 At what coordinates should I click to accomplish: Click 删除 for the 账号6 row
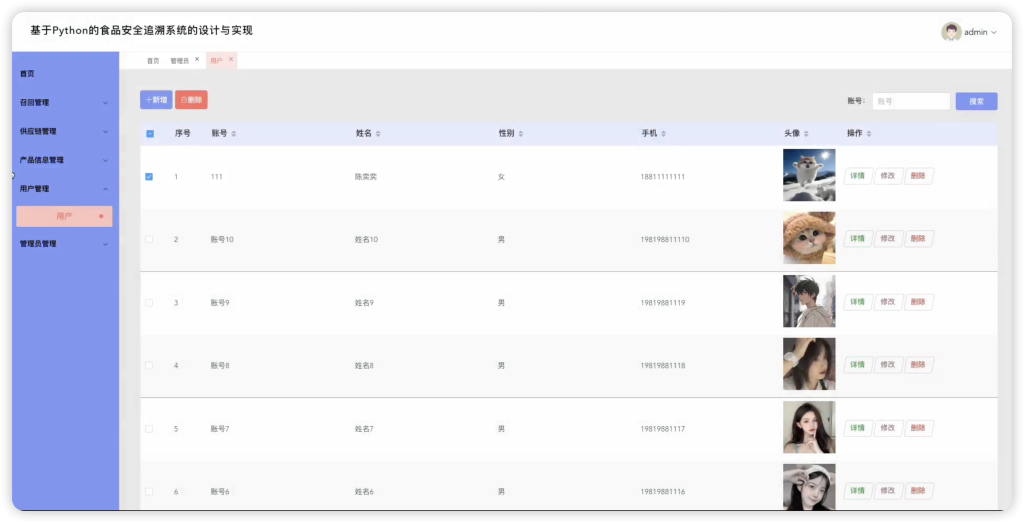[x=918, y=491]
